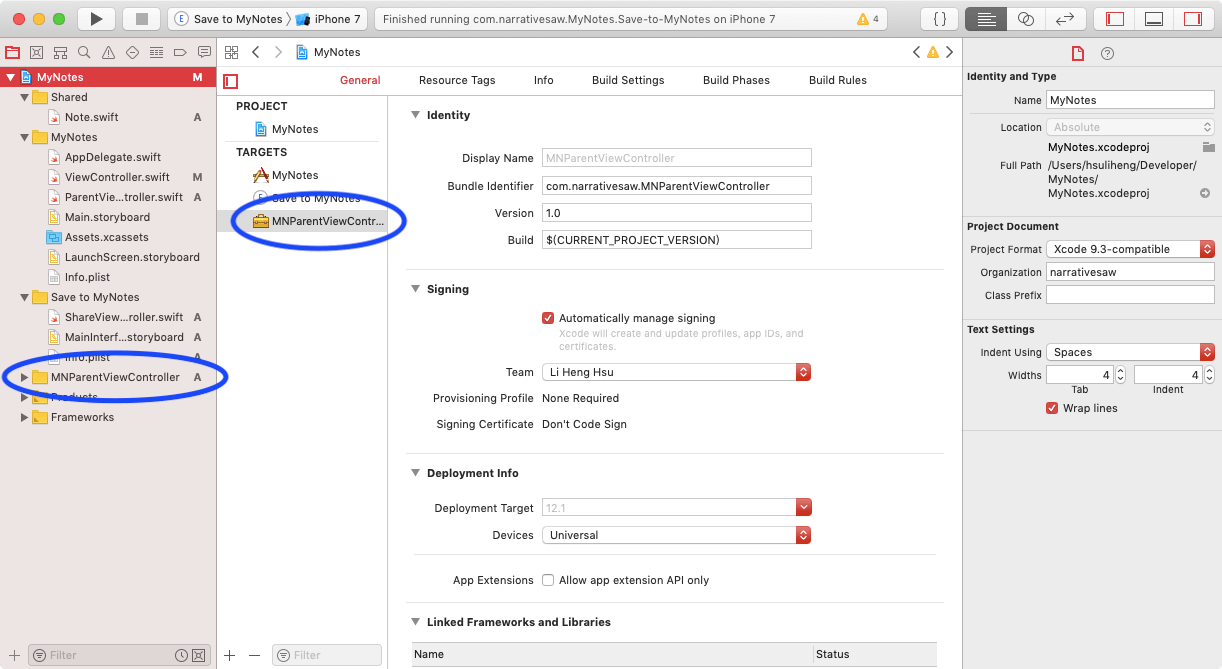Viewport: 1222px width, 669px height.
Task: Select the project navigator folder icon
Action: (x=13, y=52)
